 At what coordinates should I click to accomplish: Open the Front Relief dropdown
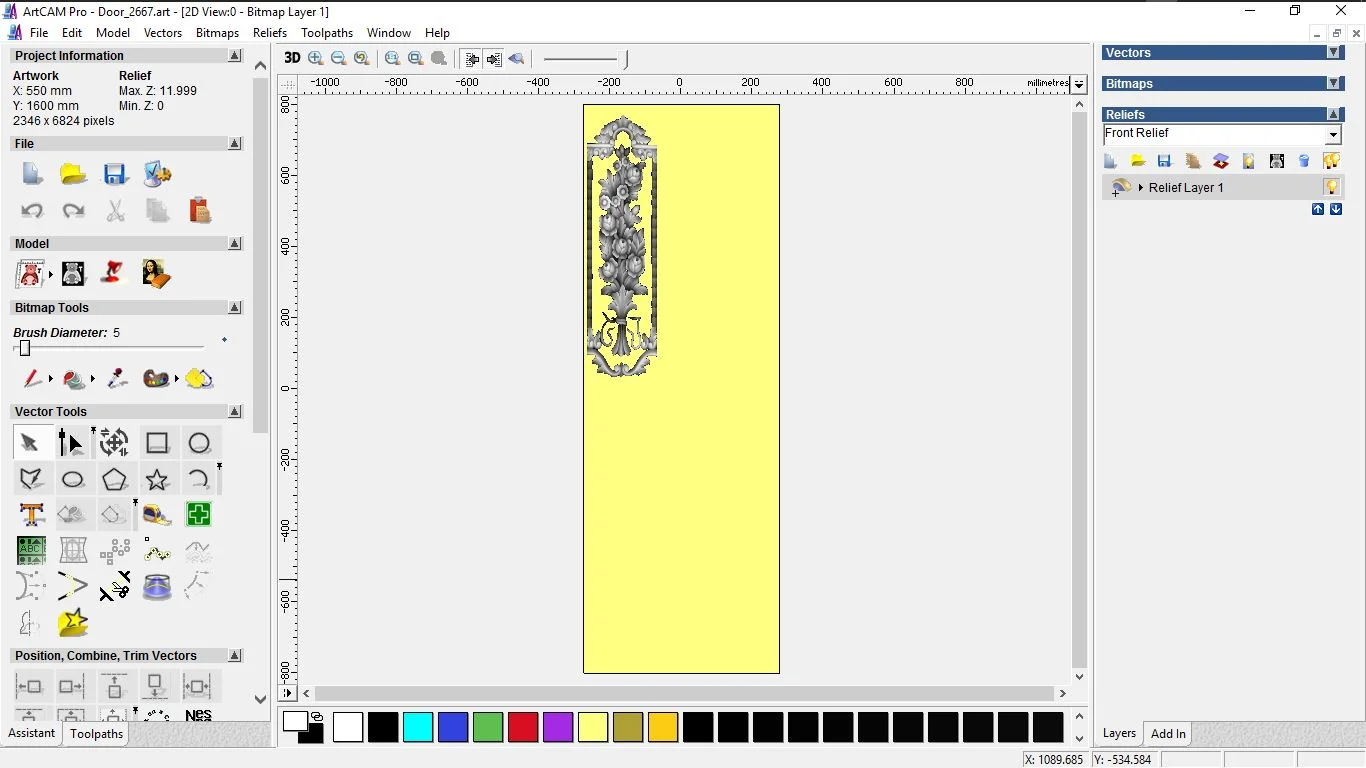point(1333,135)
